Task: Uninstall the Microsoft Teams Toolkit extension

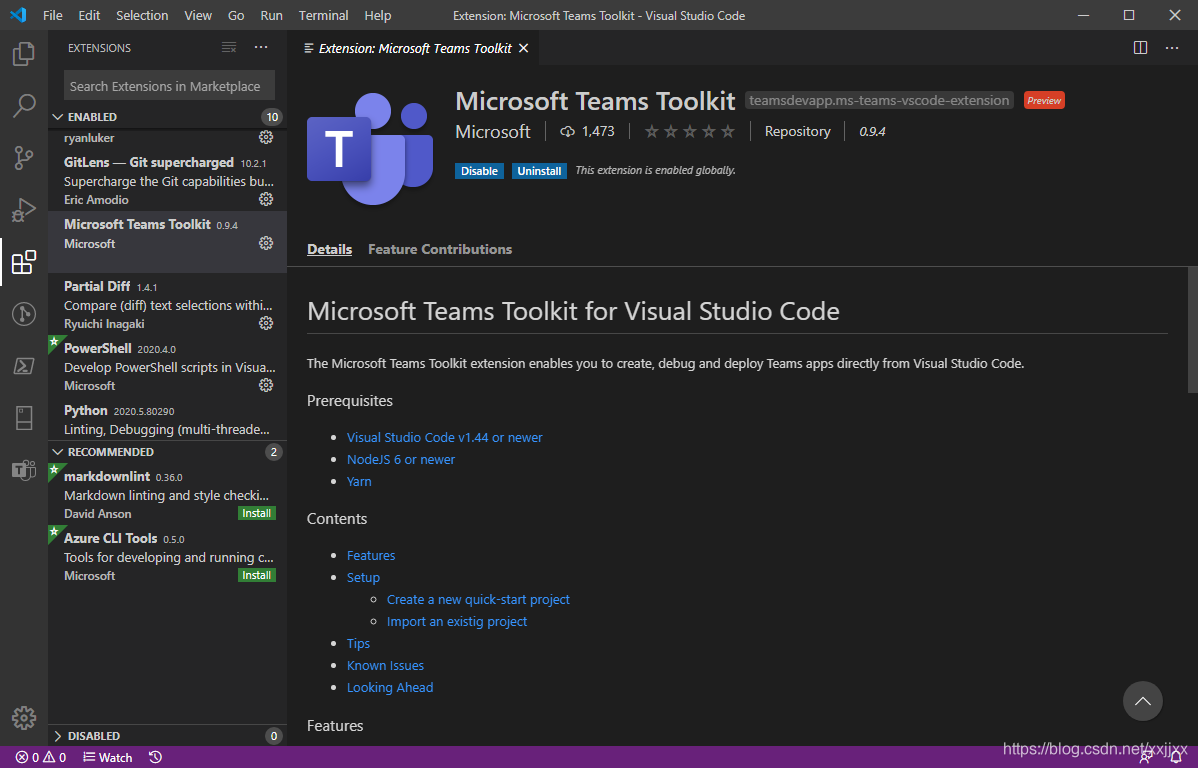Action: click(539, 171)
